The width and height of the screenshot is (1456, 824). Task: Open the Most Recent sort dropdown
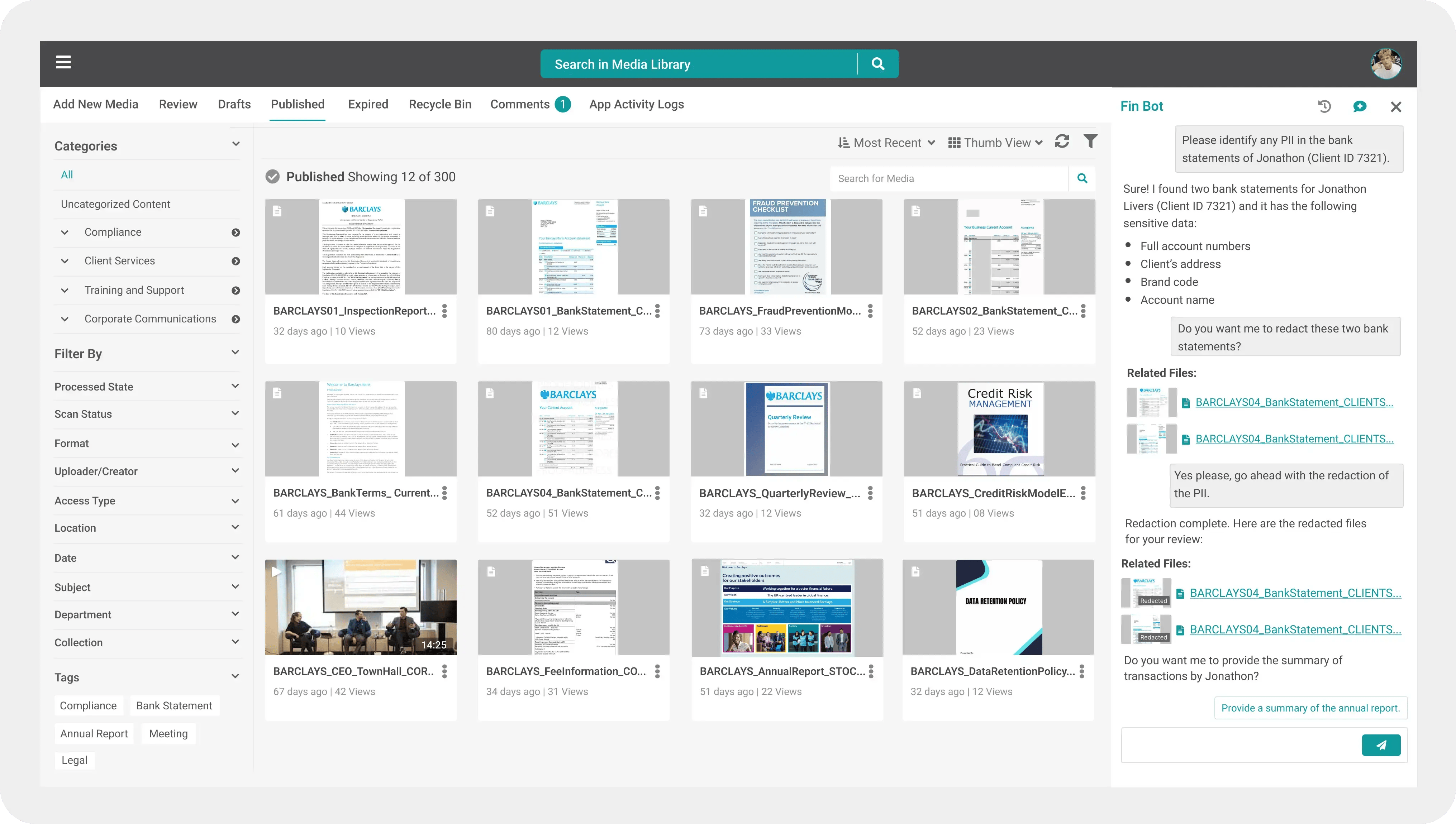(886, 143)
